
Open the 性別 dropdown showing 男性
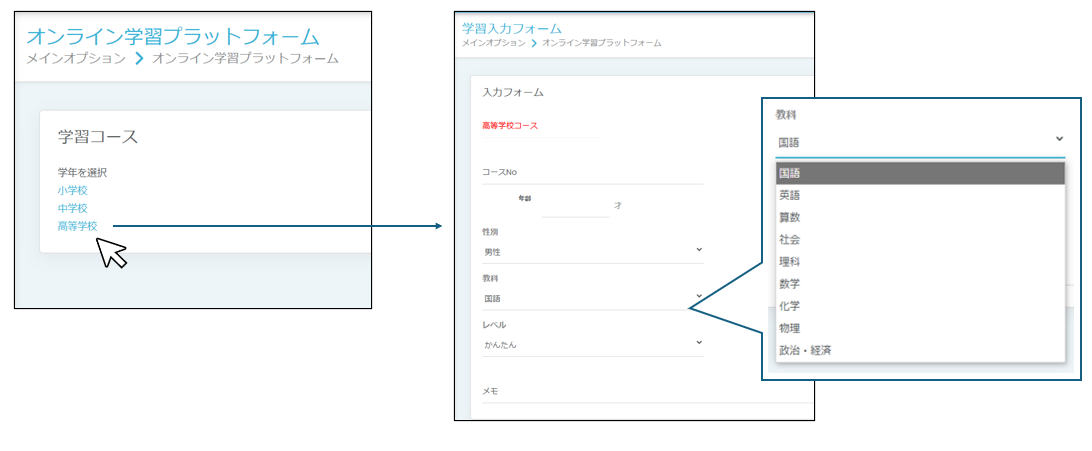tap(593, 252)
